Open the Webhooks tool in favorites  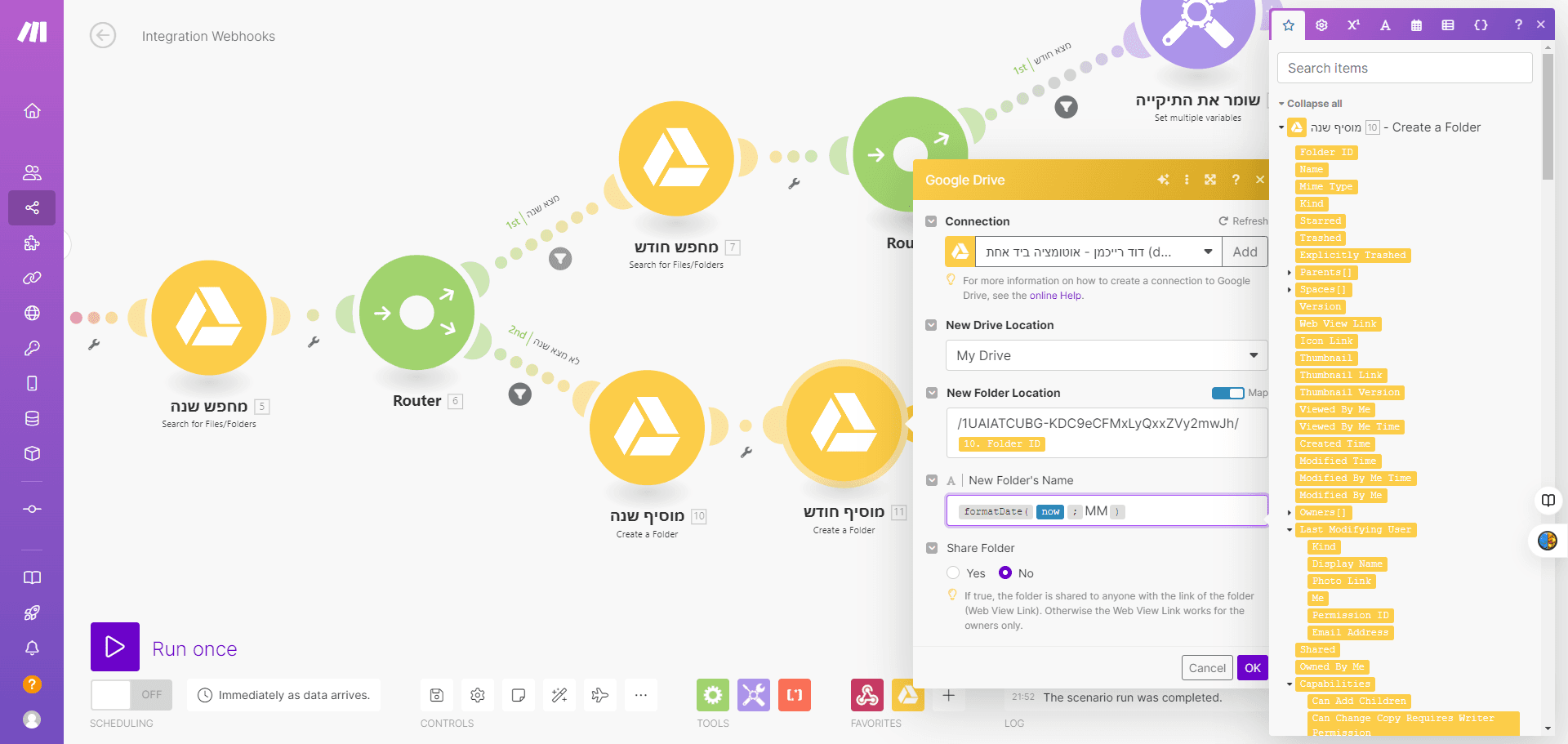(866, 695)
